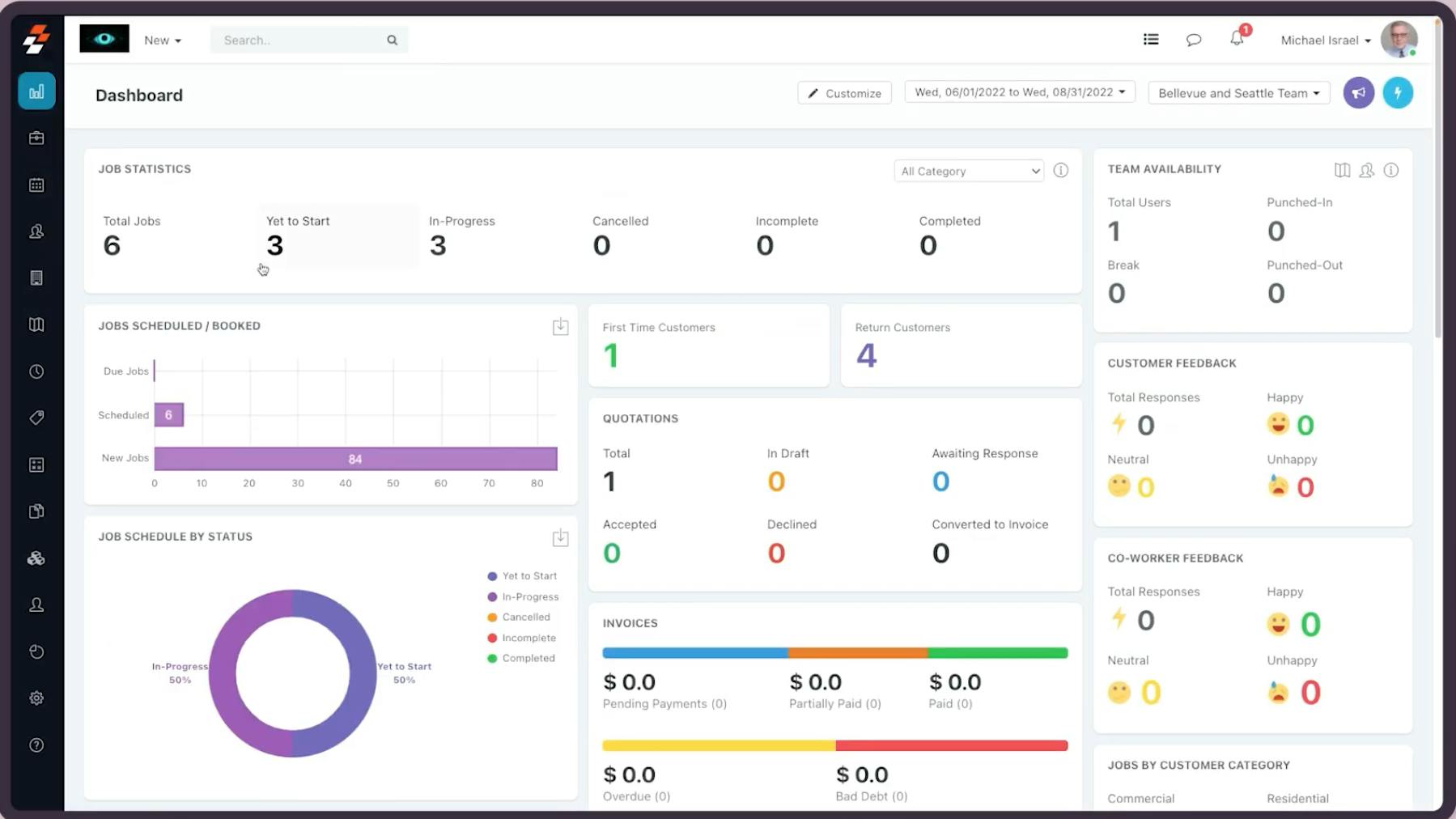
Task: Click the blue lightning quick-actions icon
Action: pyautogui.click(x=1399, y=92)
